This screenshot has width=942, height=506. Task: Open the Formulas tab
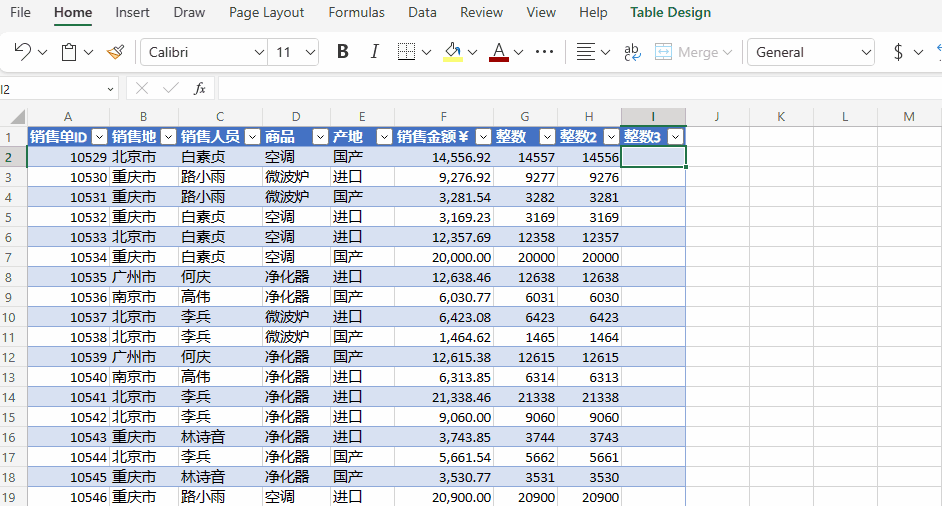356,13
